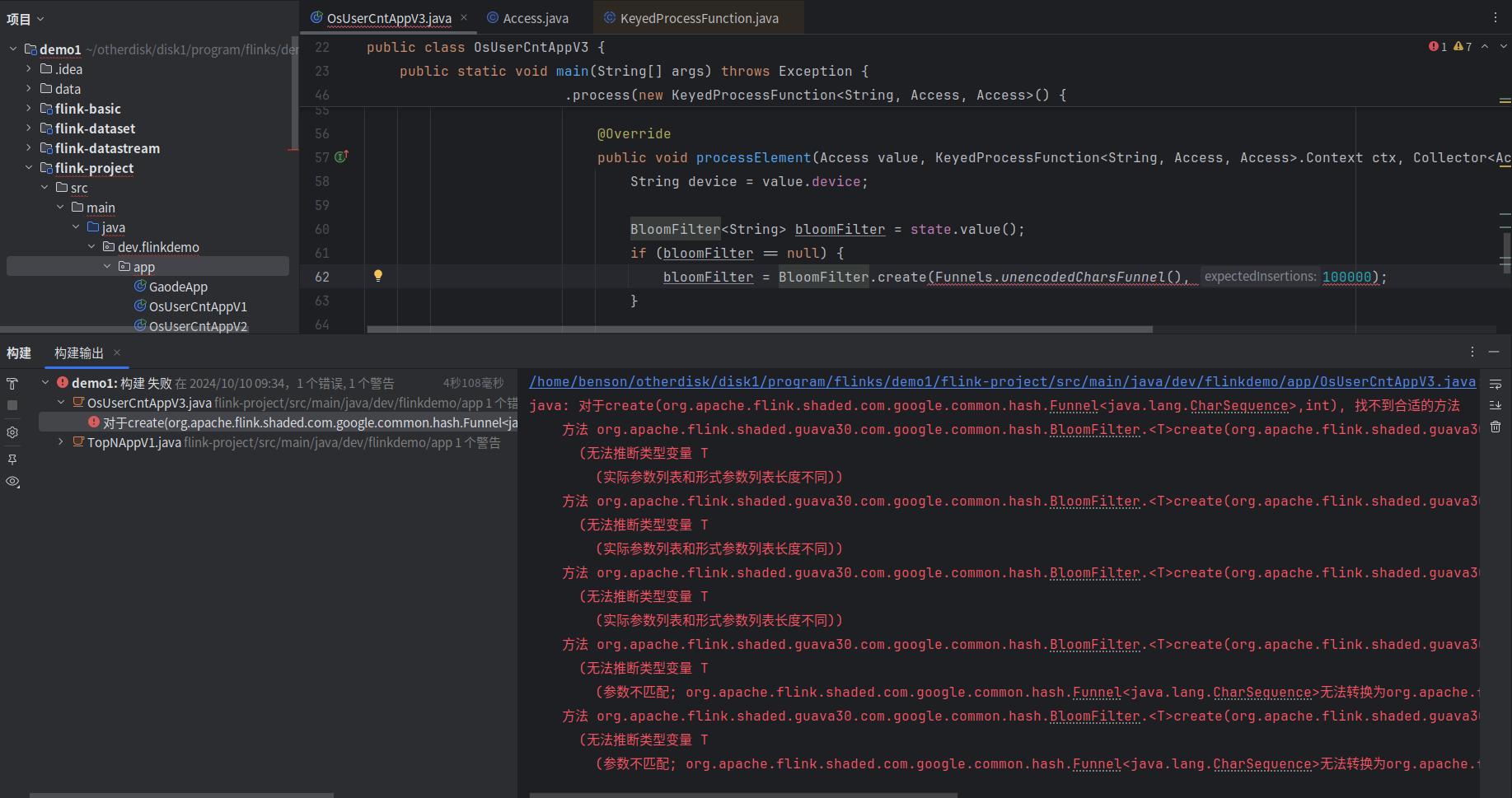Click bloomFilter variable on line 62
This screenshot has width=1512, height=798.
tap(708, 277)
